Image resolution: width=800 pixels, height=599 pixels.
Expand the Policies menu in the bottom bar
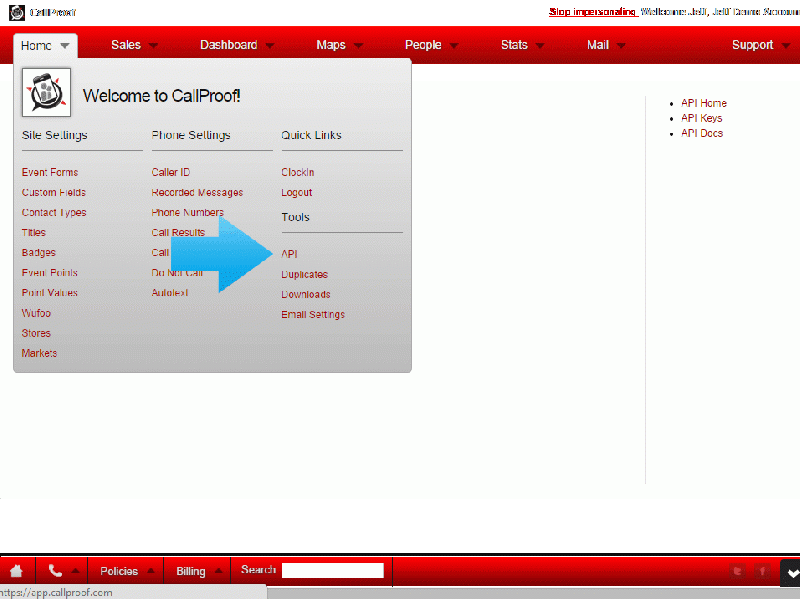[x=126, y=571]
